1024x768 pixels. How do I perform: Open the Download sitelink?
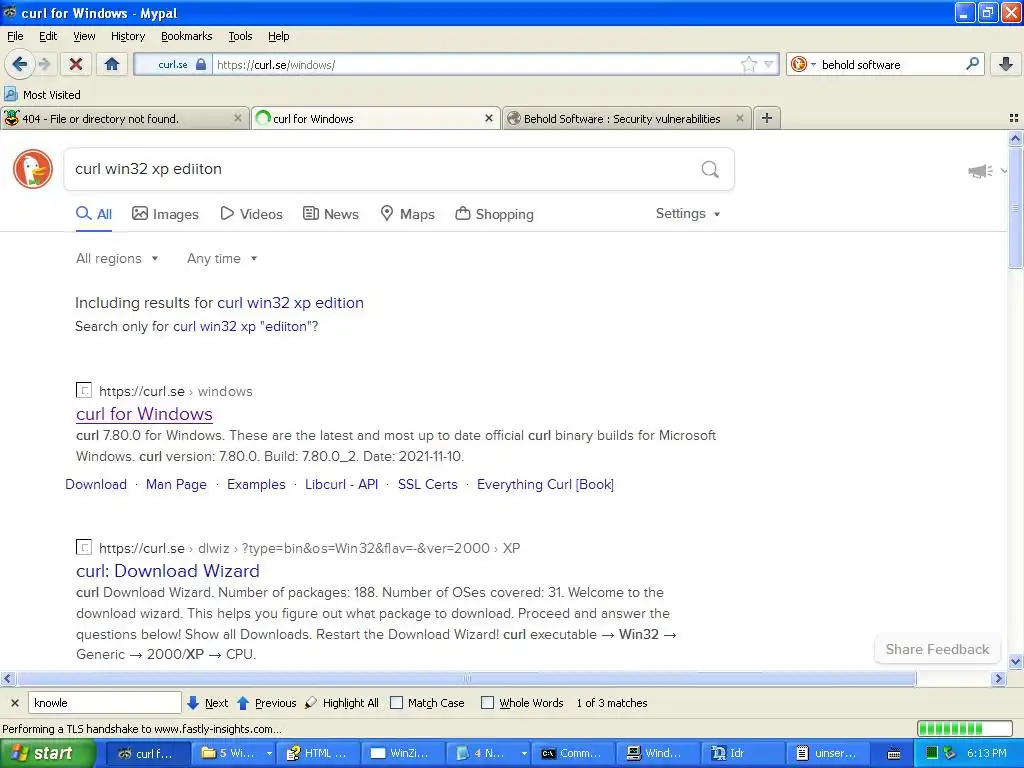pos(96,485)
